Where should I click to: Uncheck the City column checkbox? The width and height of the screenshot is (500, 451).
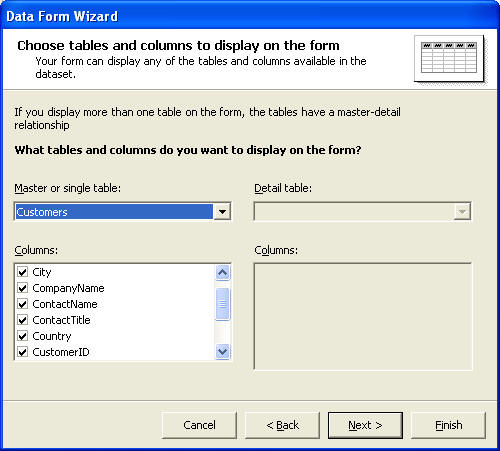click(x=22, y=272)
